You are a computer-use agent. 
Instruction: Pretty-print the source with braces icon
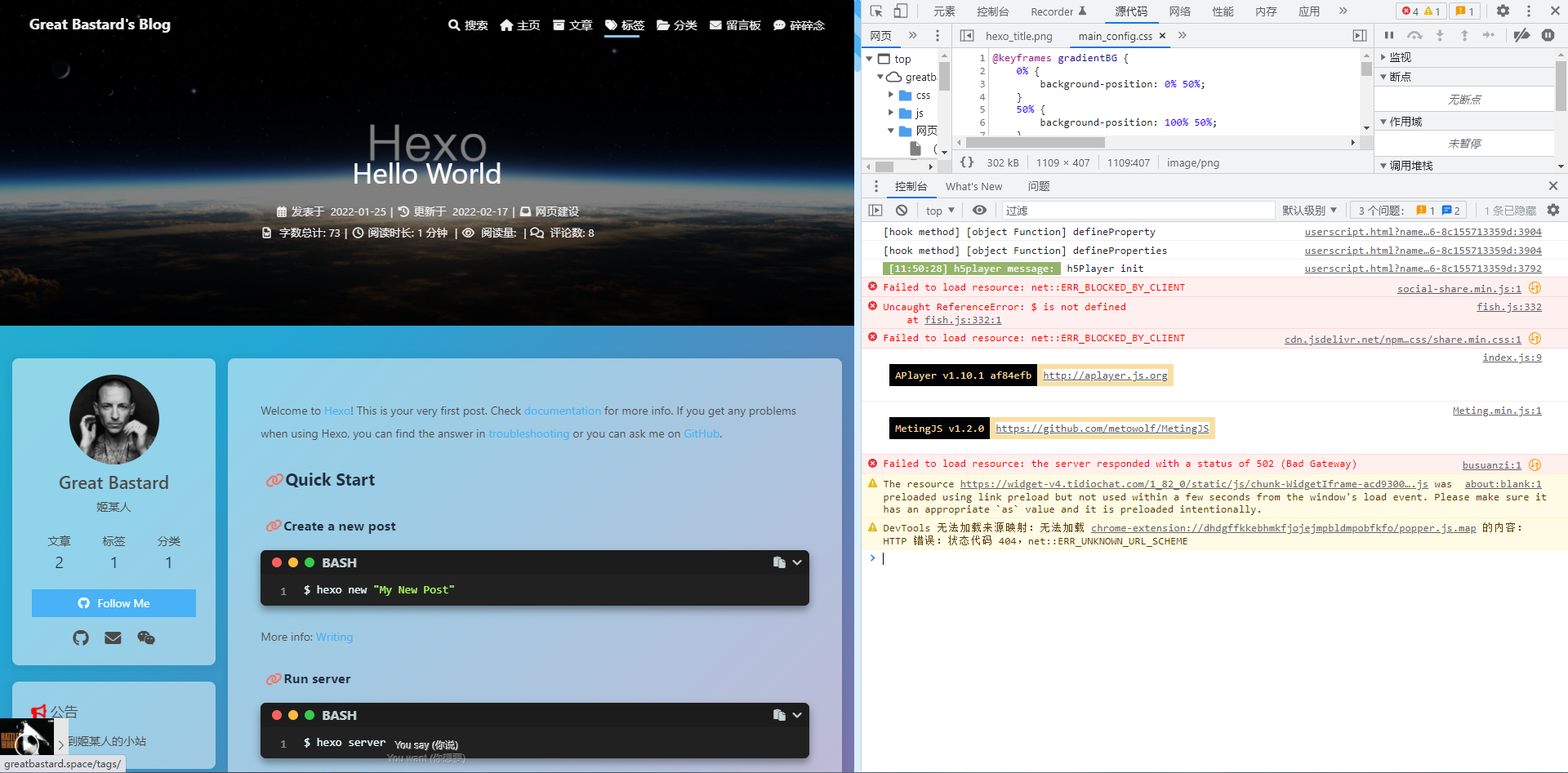pos(967,162)
